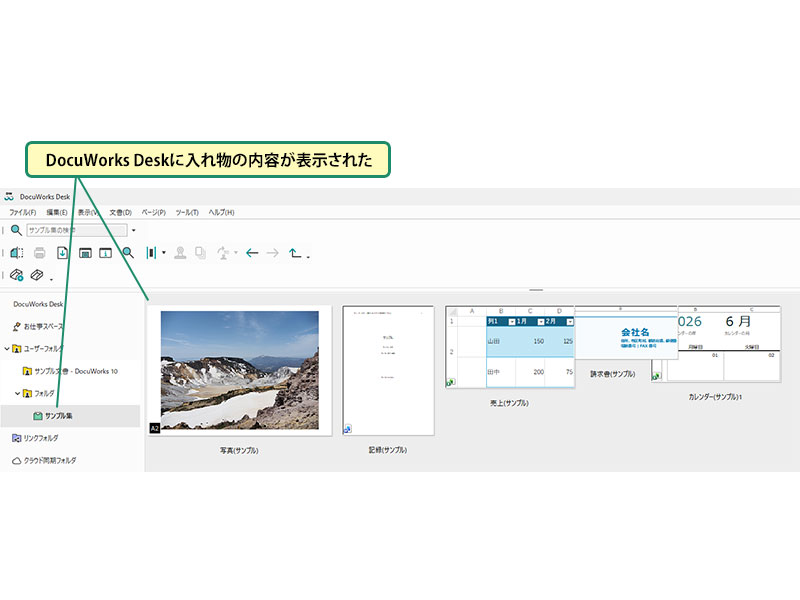Open the dropdown next to arrangement icon
This screenshot has width=800, height=600.
[164, 253]
